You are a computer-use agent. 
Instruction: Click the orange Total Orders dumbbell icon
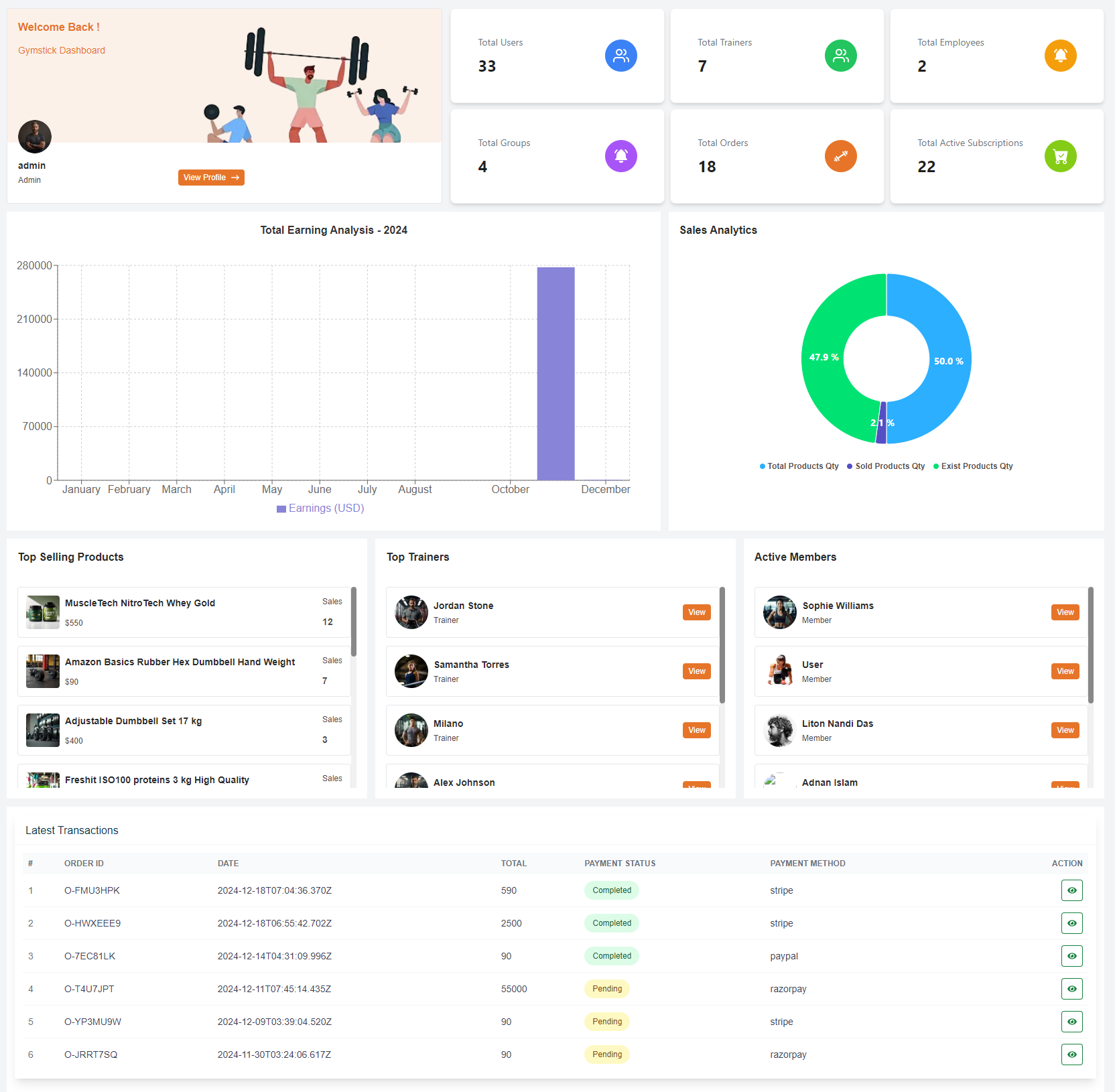(x=840, y=156)
